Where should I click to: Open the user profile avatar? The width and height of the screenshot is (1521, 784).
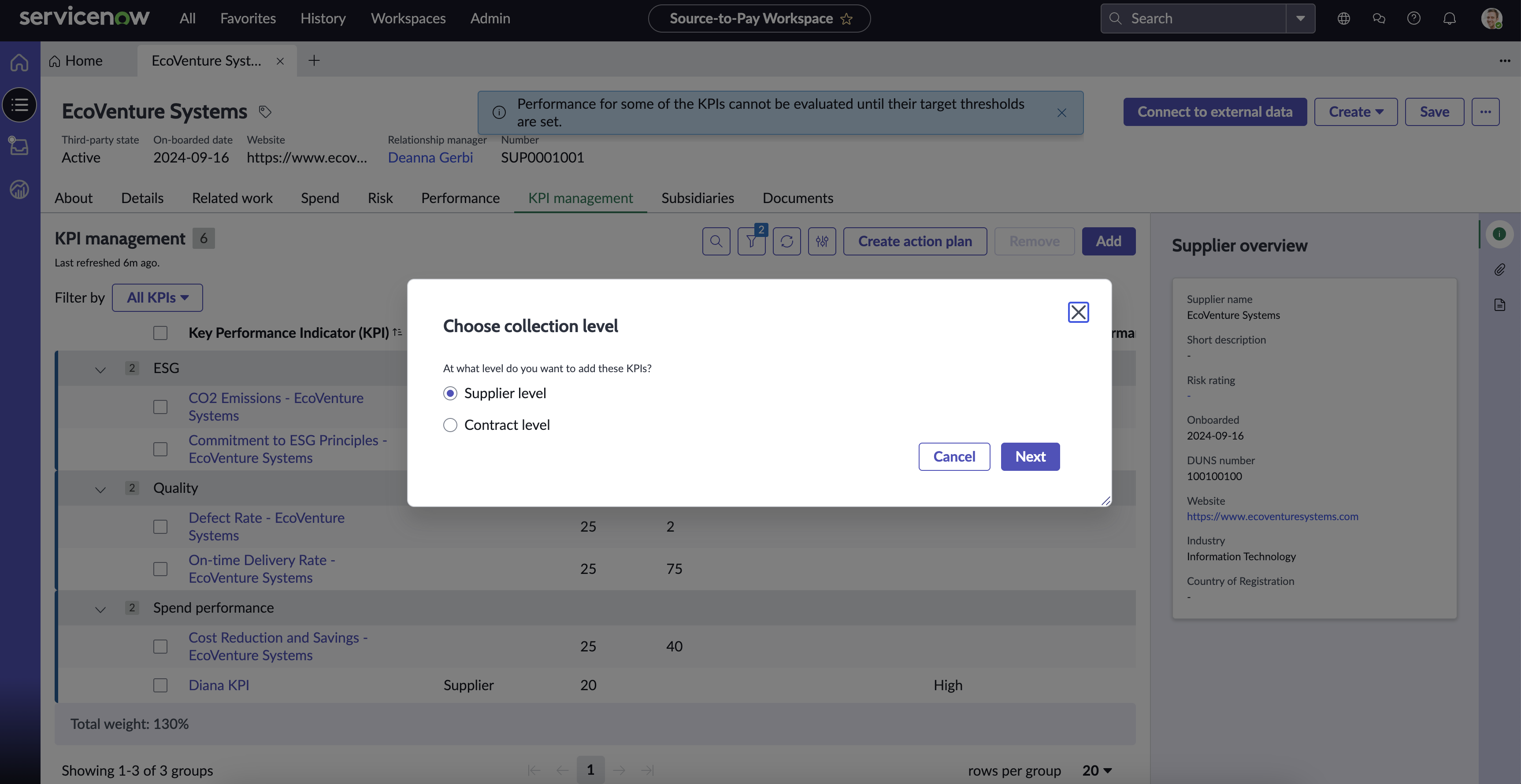(1491, 18)
